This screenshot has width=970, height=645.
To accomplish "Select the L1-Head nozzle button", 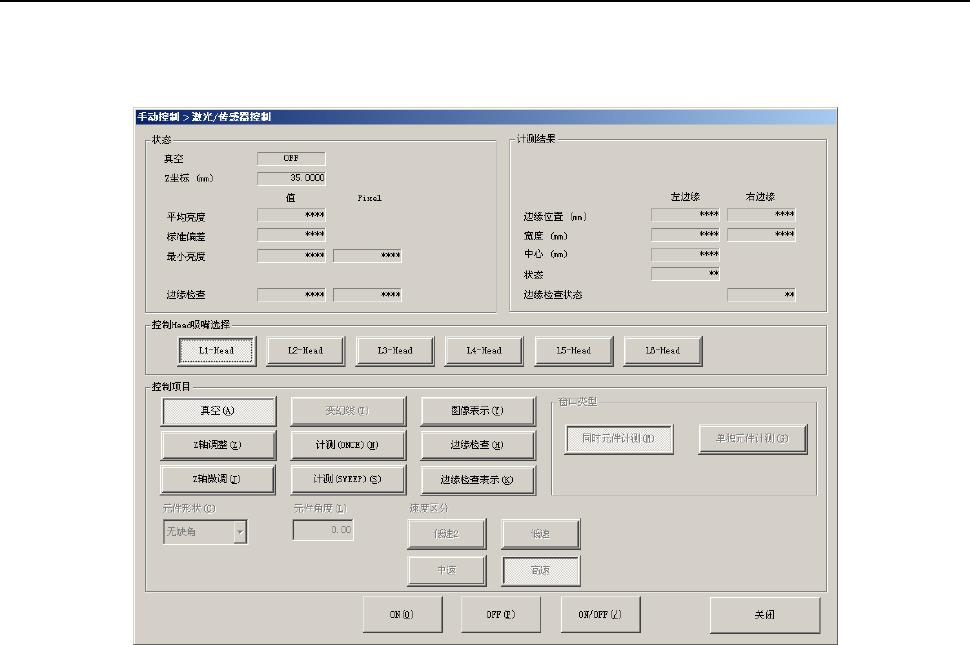I will 216,351.
